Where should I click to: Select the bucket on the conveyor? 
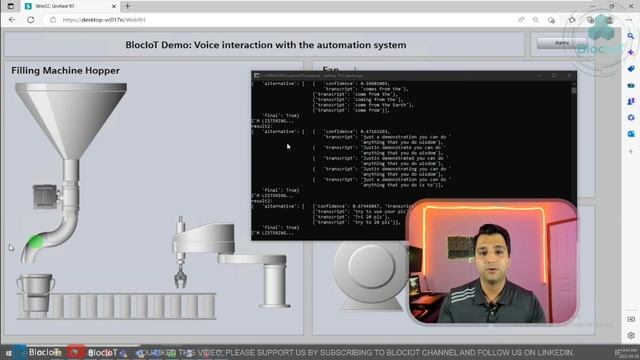[x=36, y=292]
